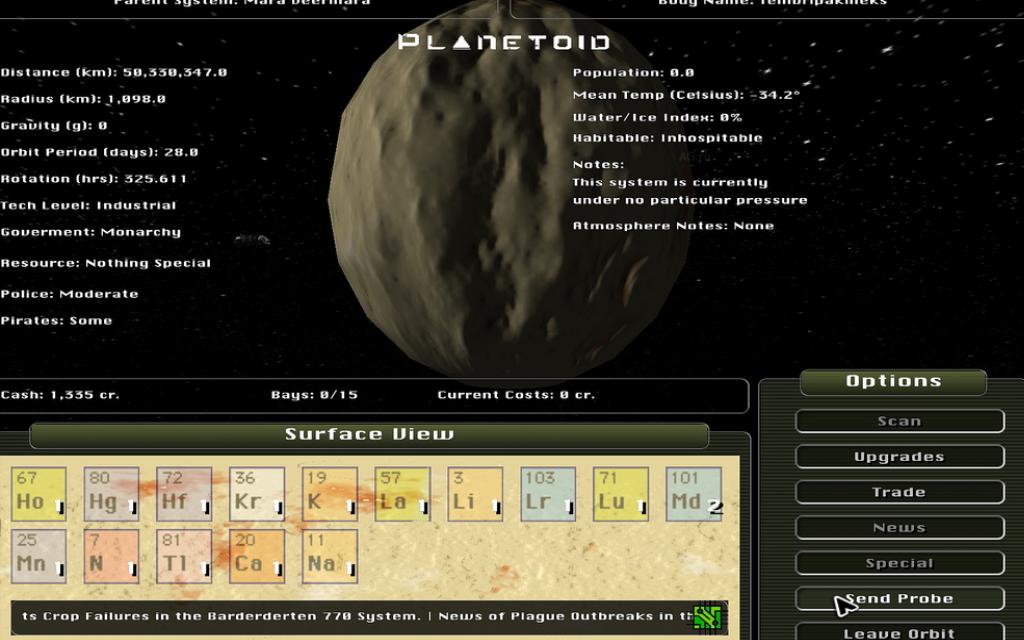Viewport: 1024px width, 640px height.
Task: Pick the Calcium (Ca) element tile
Action: pos(257,556)
